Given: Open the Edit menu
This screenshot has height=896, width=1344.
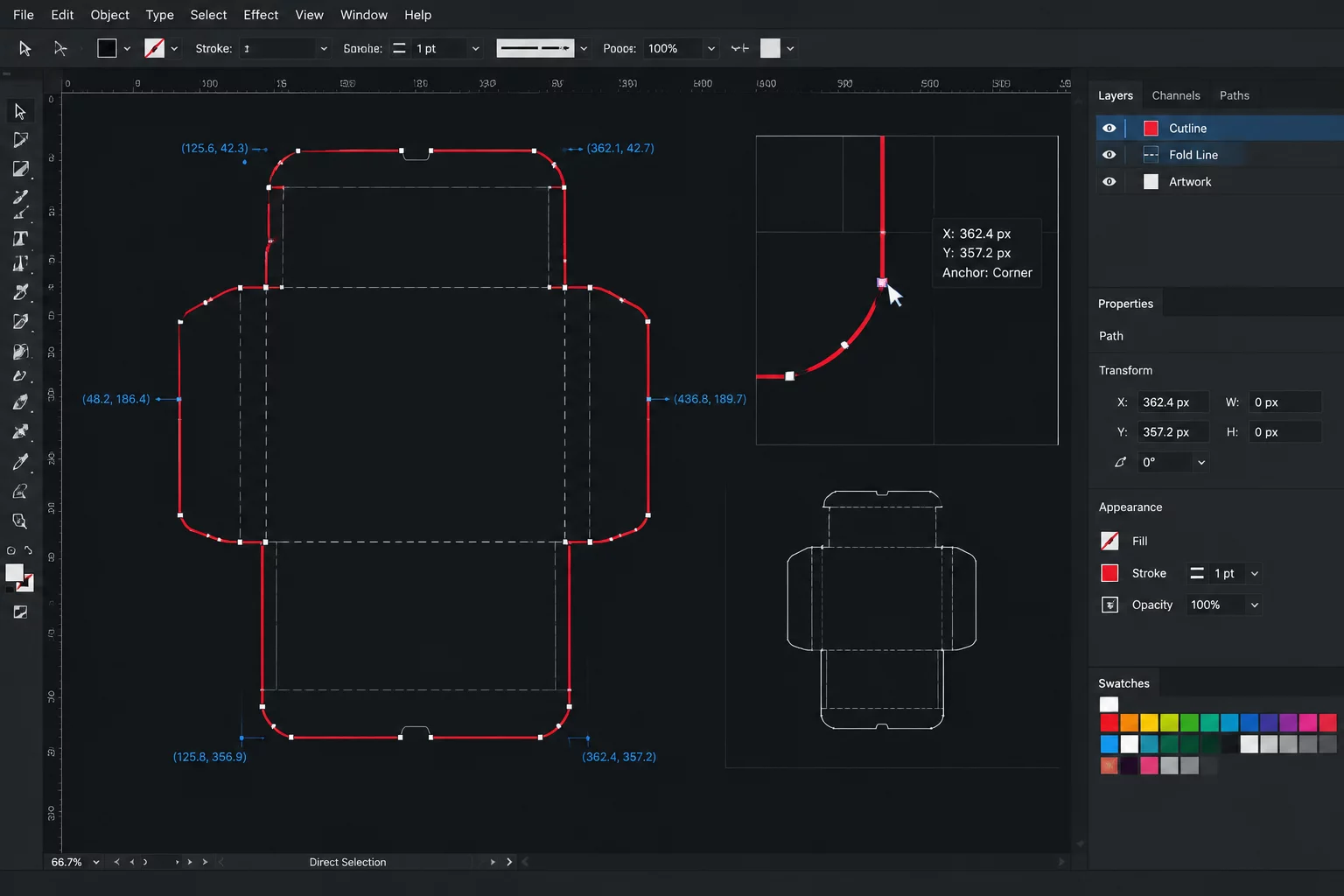Looking at the screenshot, I should click(62, 15).
